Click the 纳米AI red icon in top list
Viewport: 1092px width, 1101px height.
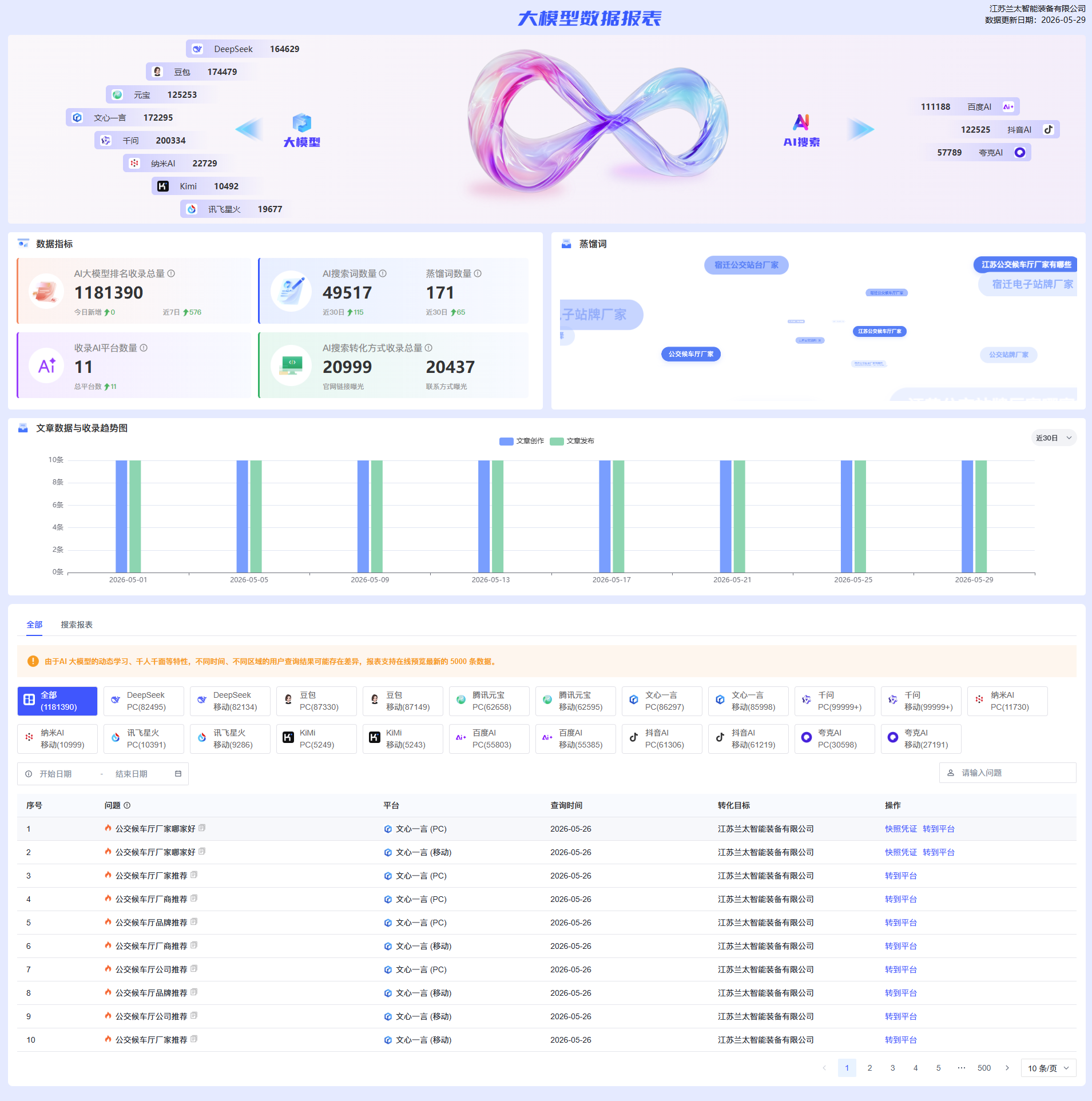(134, 164)
